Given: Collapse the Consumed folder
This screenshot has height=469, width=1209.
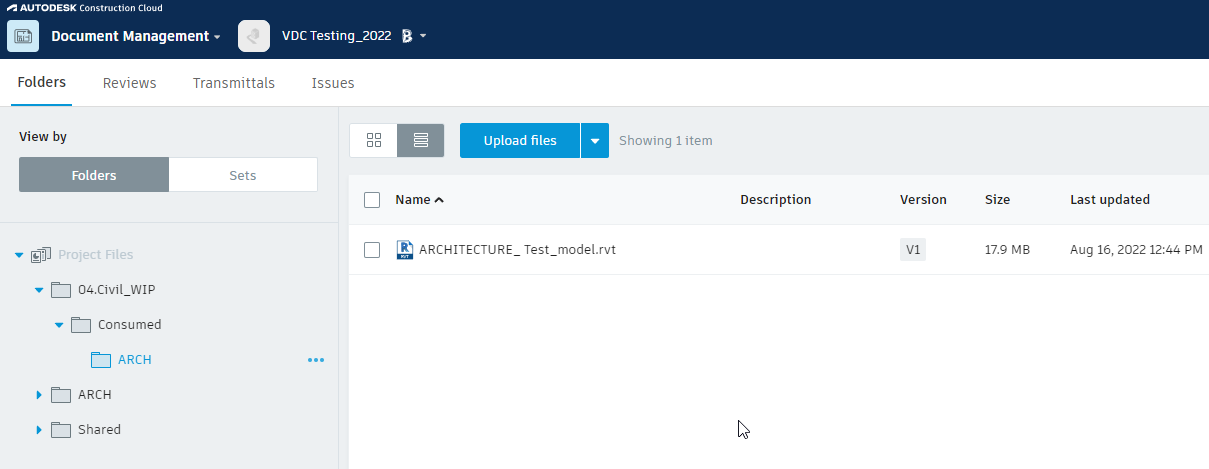Looking at the screenshot, I should tap(59, 325).
